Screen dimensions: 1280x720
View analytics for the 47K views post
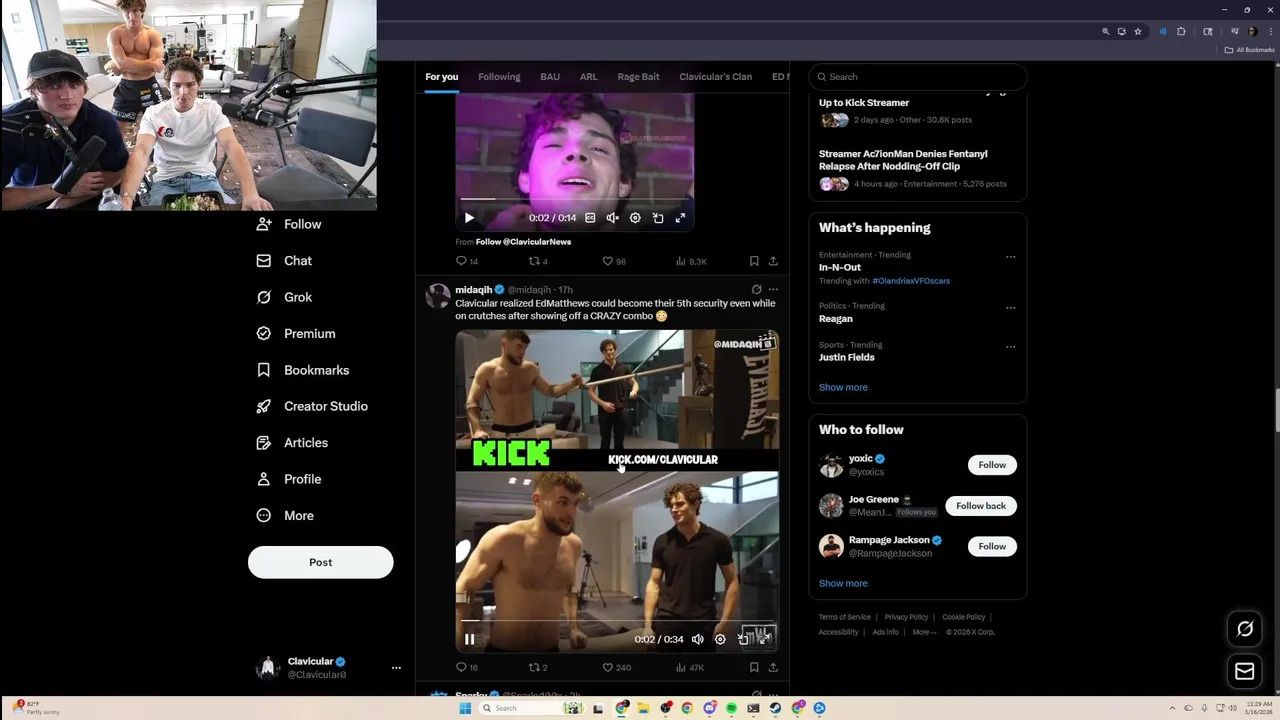point(690,667)
